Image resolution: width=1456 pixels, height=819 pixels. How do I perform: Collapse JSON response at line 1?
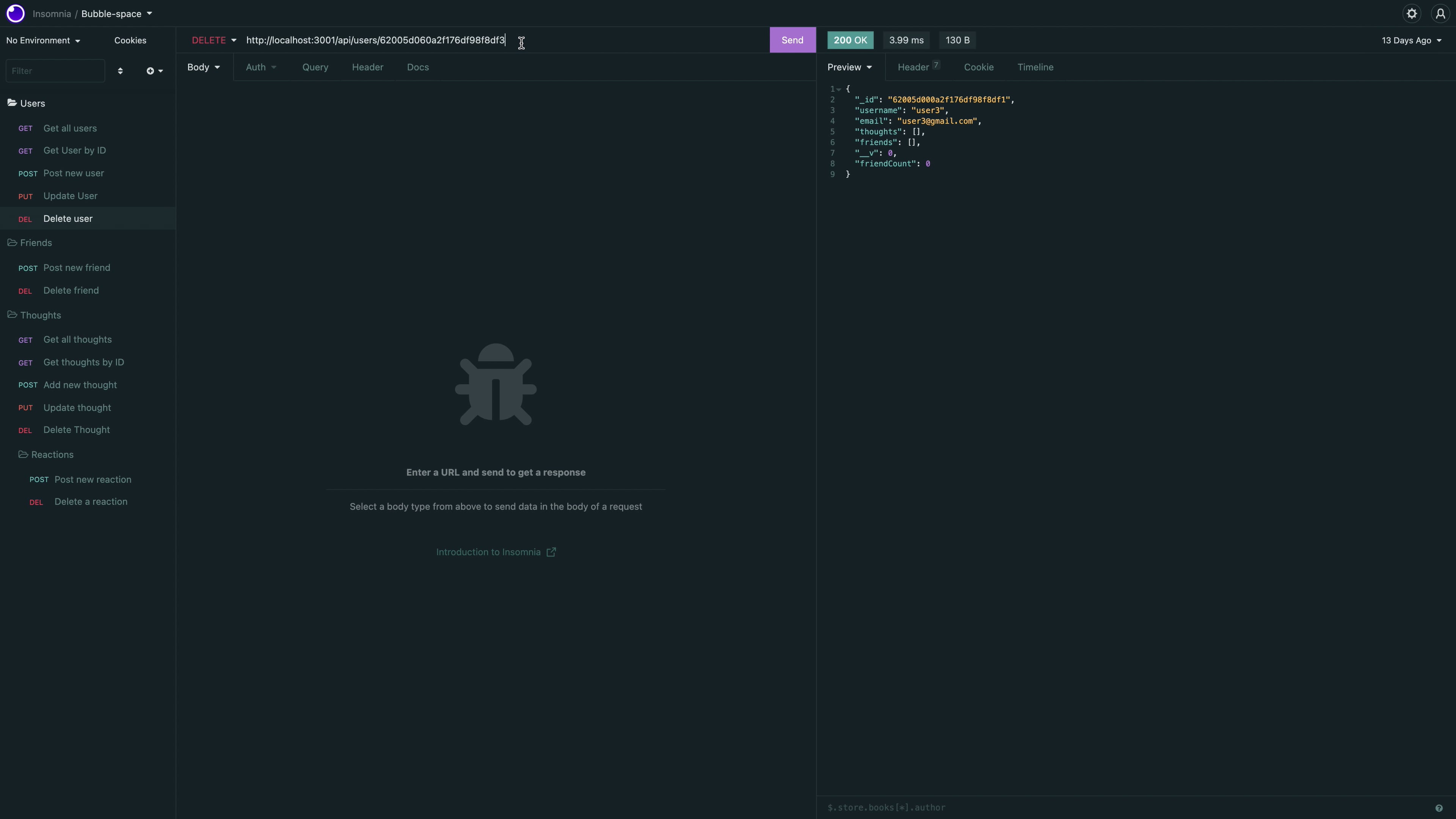[x=839, y=89]
